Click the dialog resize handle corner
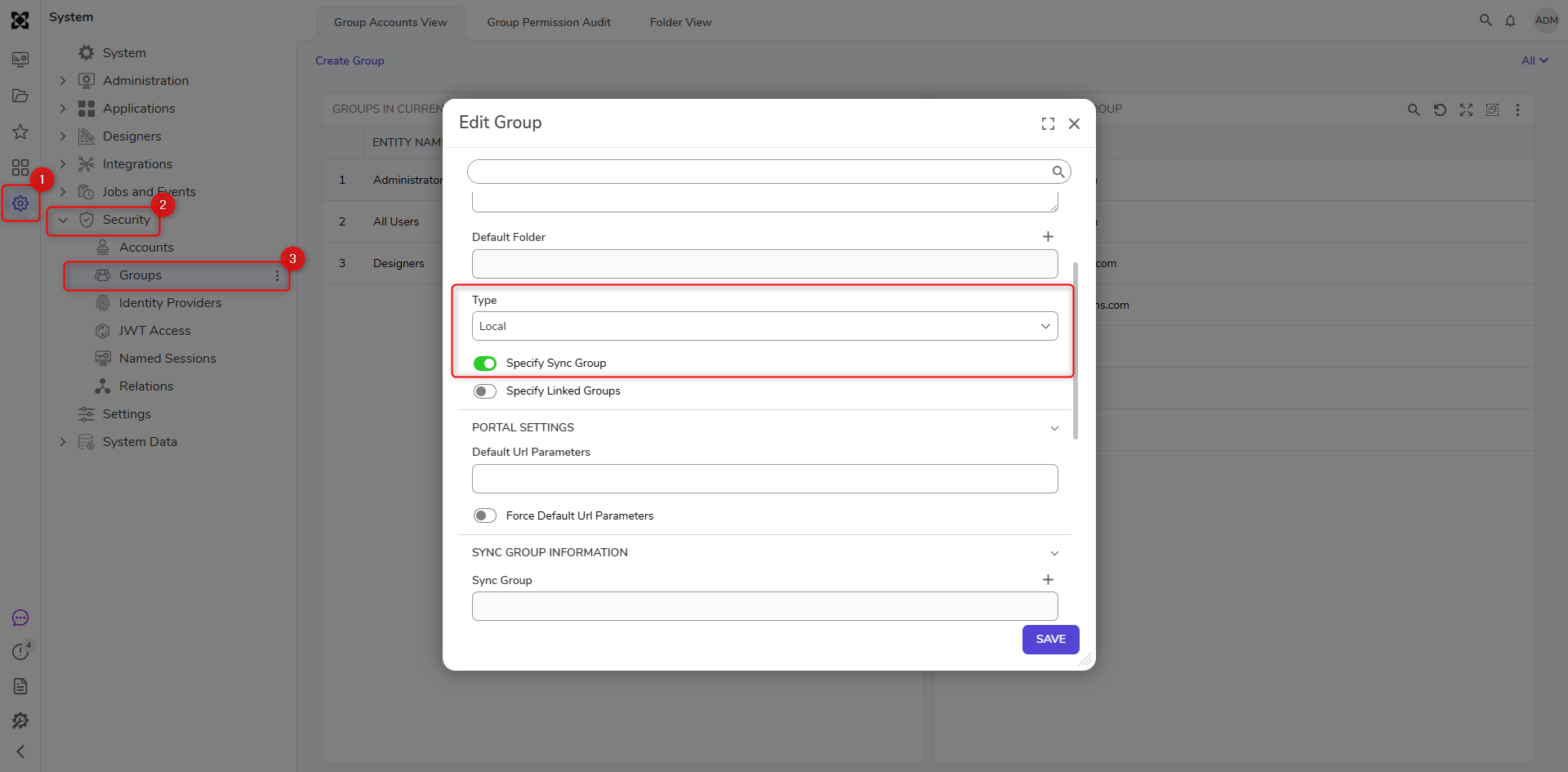Screen dimensions: 1568x772 [x=1085, y=660]
